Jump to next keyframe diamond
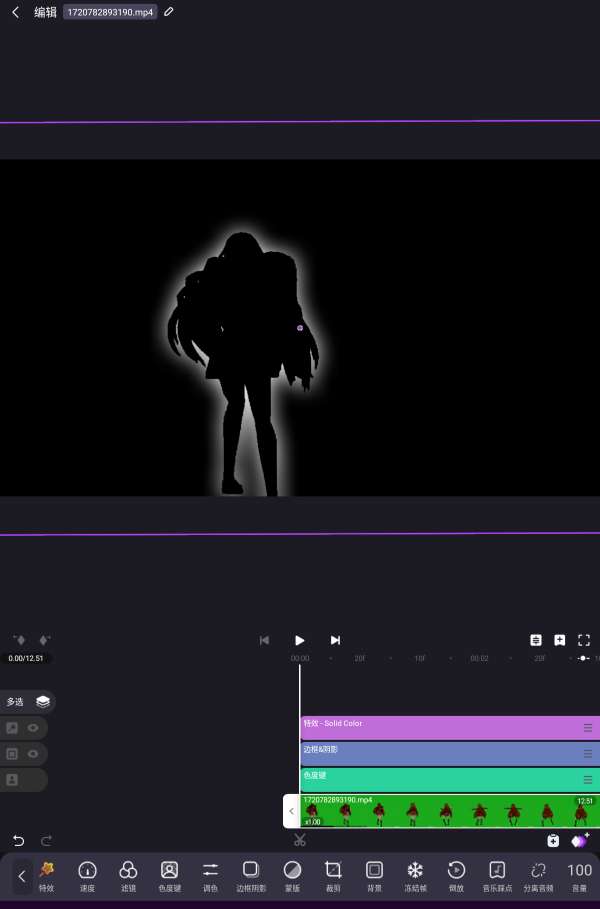The width and height of the screenshot is (600, 909). [44, 640]
